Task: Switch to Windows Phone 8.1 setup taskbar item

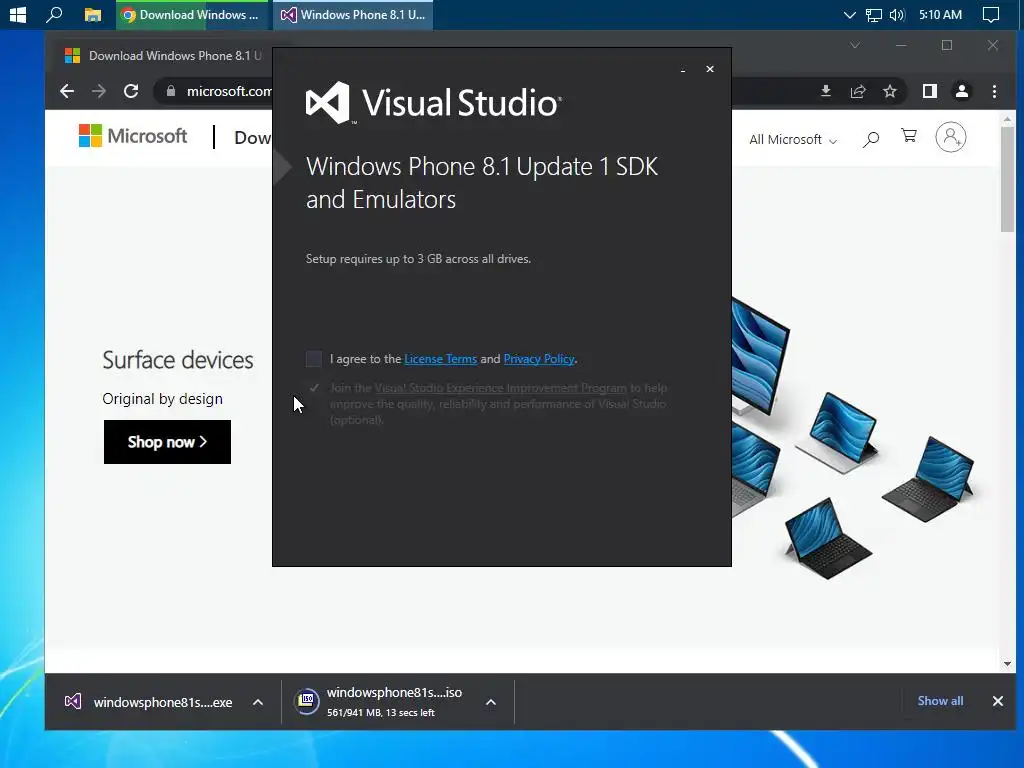Action: click(353, 14)
